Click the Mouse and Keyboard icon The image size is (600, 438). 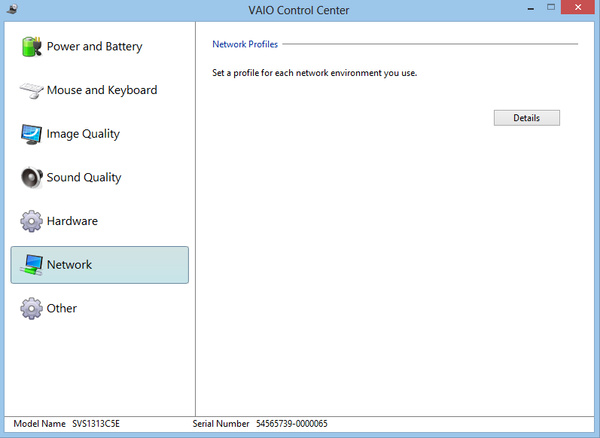click(31, 90)
